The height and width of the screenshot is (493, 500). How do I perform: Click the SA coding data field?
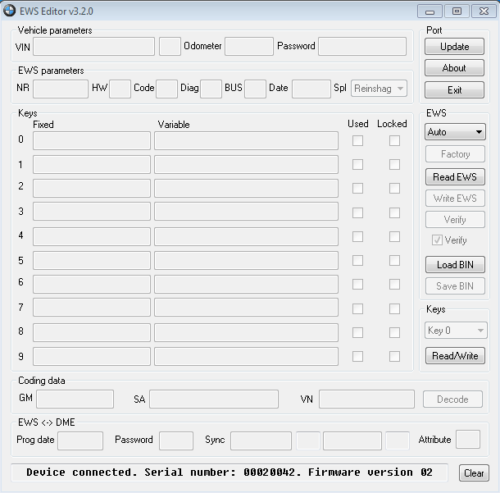click(214, 399)
